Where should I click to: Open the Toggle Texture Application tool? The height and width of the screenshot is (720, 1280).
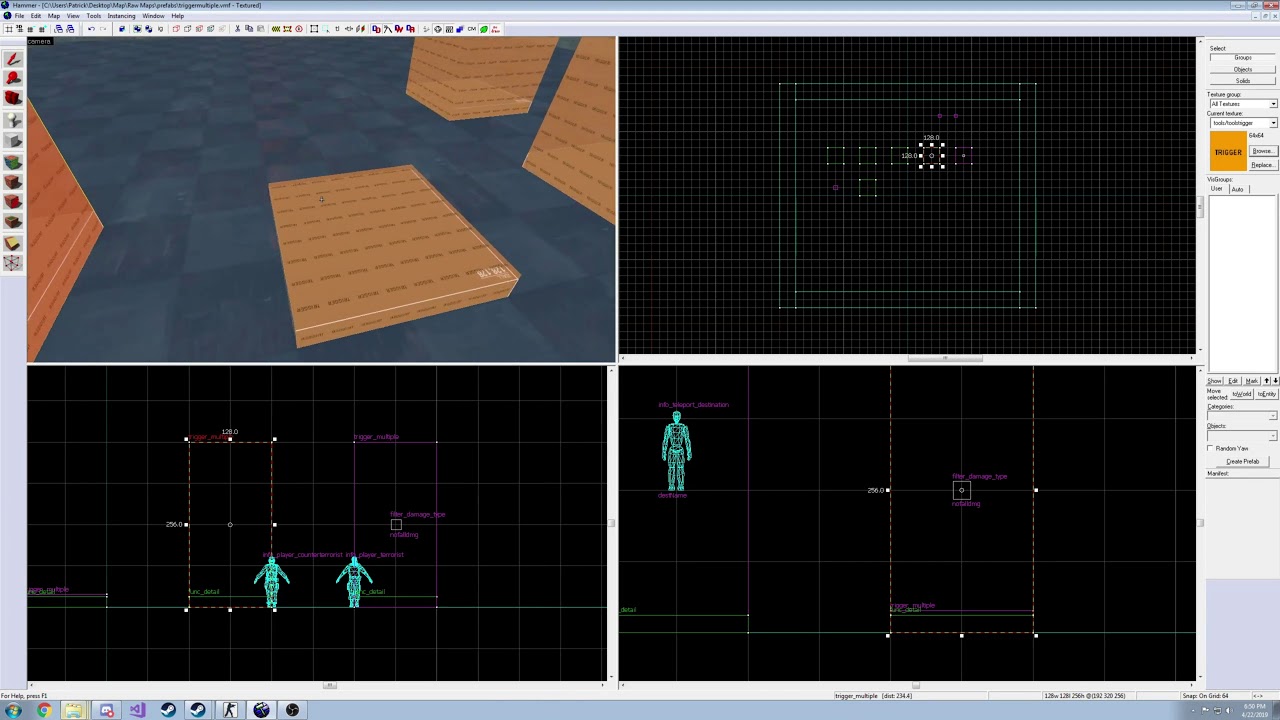point(13,162)
